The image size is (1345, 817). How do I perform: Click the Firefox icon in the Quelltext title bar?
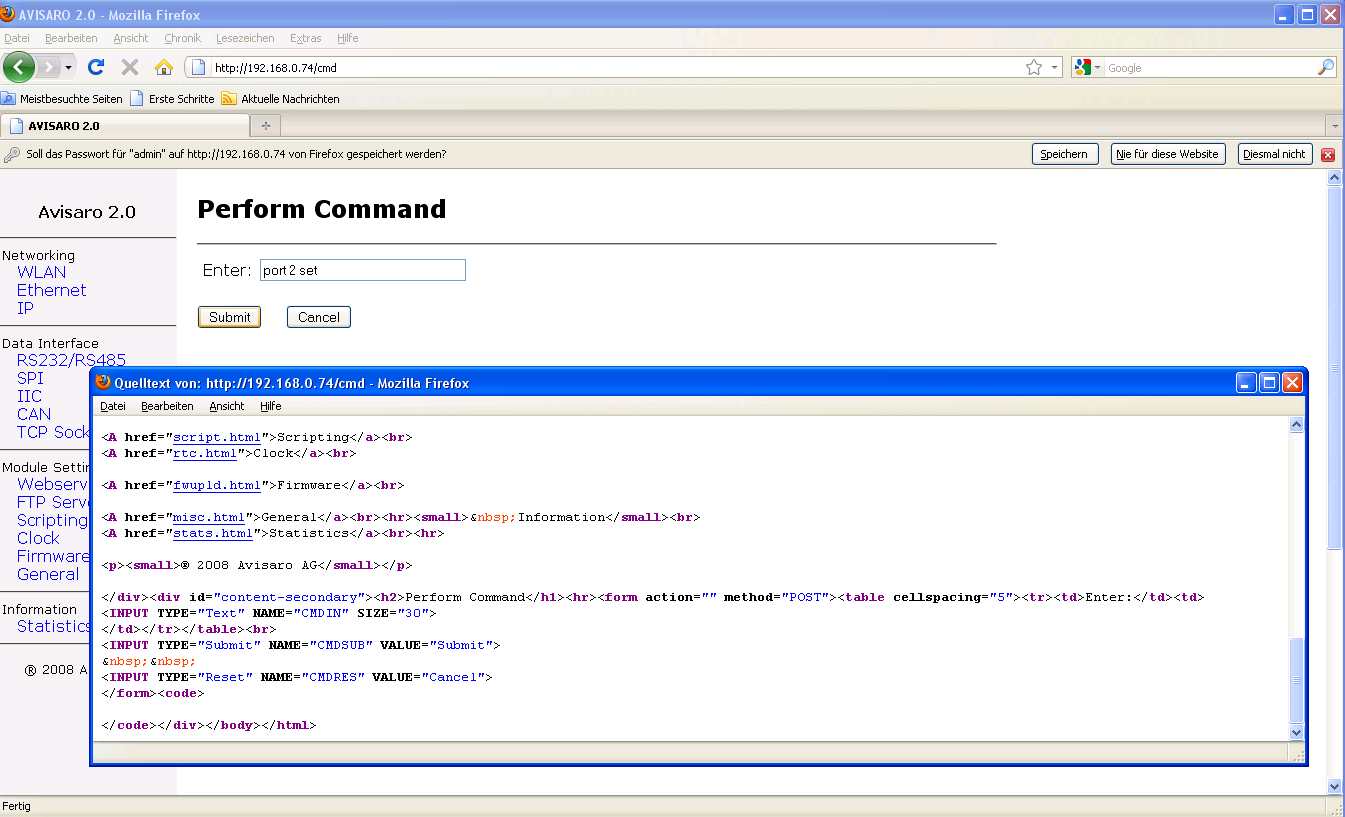point(103,382)
